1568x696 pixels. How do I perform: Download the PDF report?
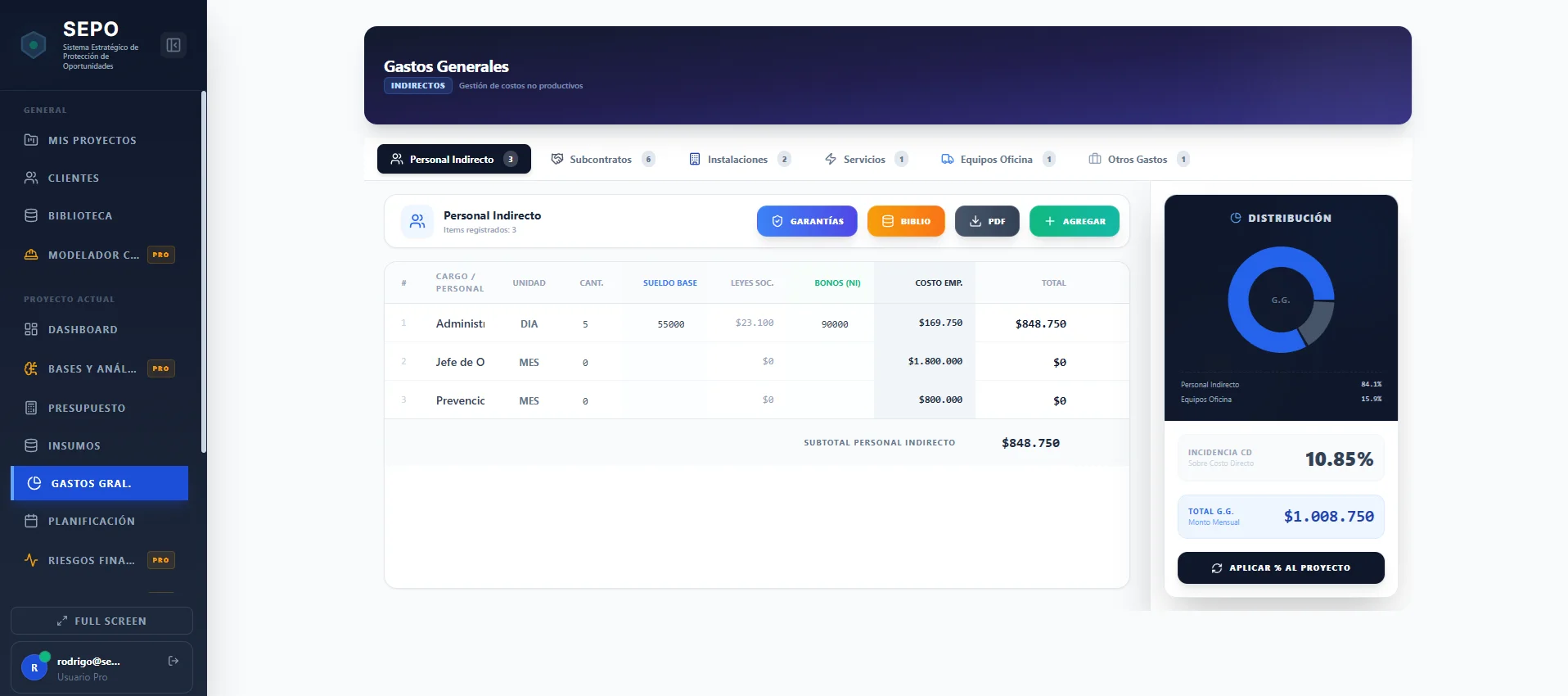coord(987,221)
